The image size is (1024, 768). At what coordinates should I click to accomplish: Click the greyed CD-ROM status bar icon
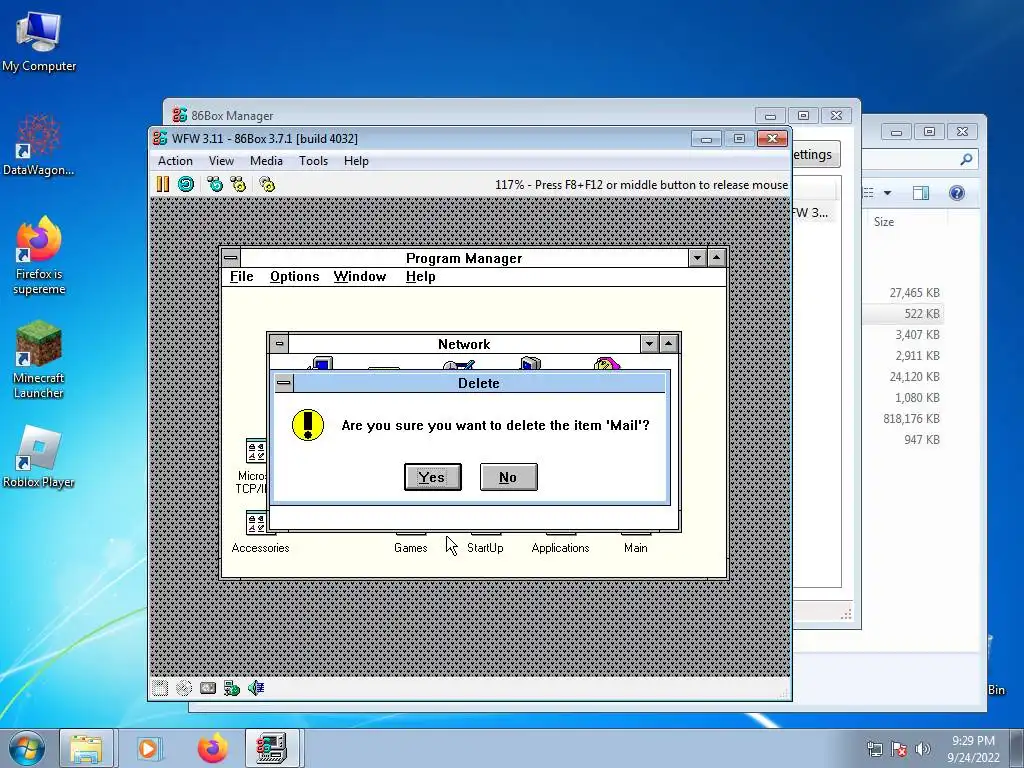pyautogui.click(x=184, y=688)
